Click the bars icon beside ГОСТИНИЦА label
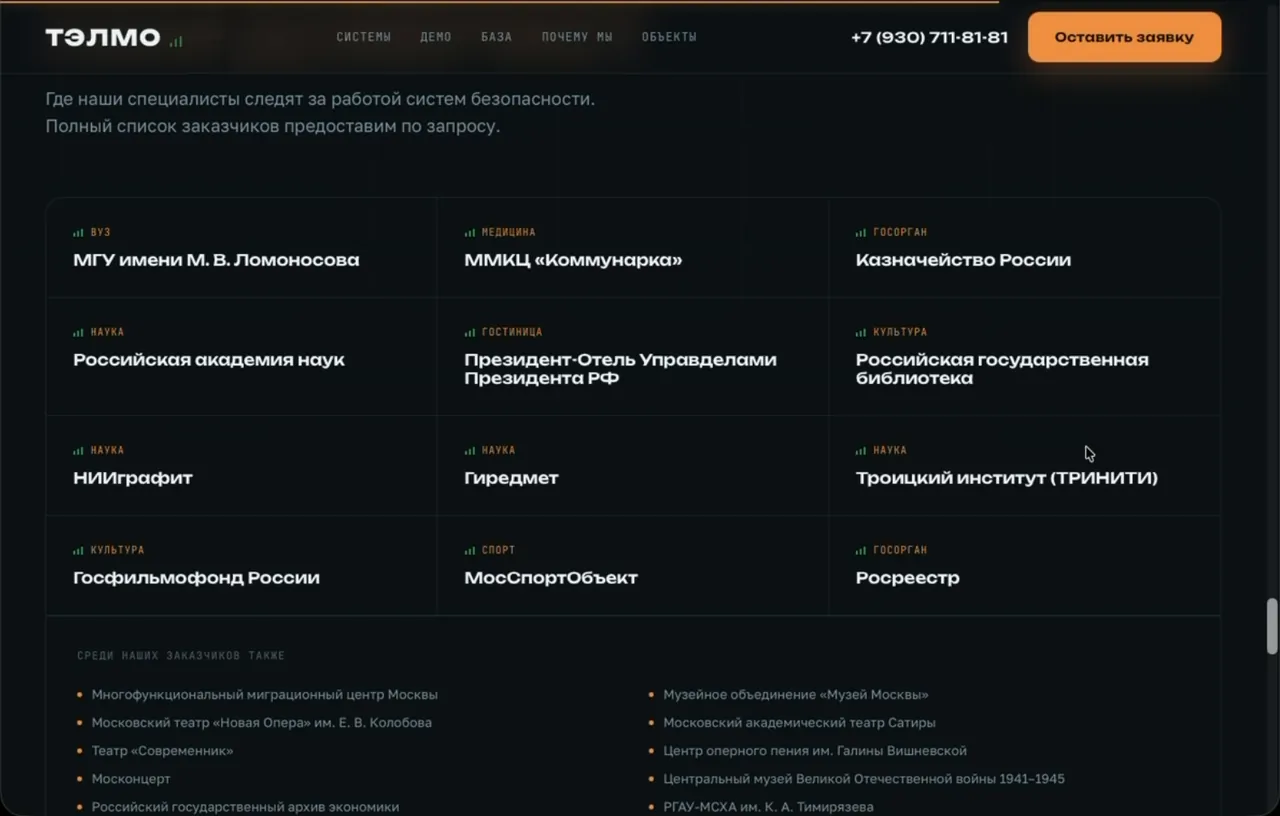 pyautogui.click(x=469, y=332)
